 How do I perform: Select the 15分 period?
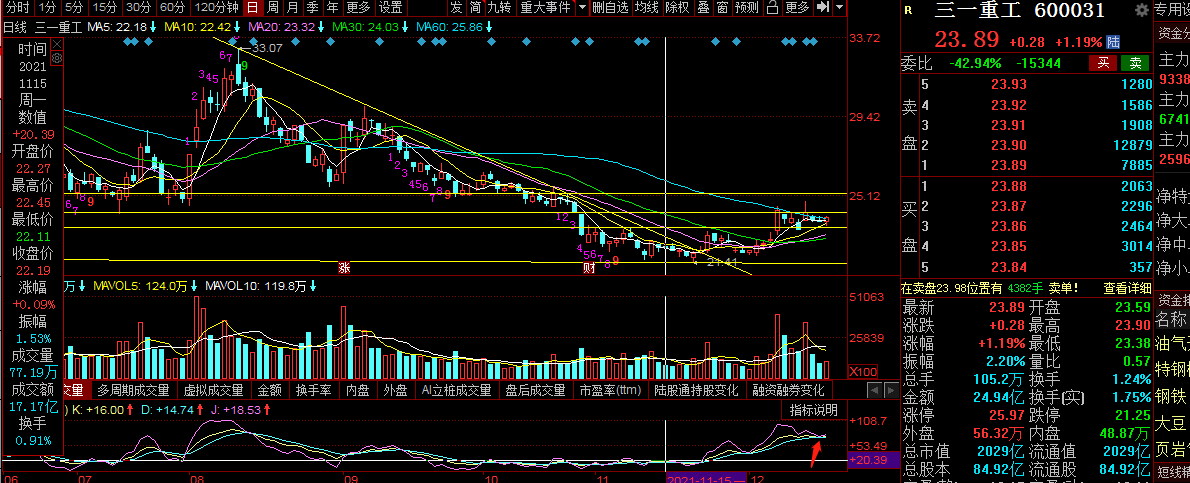(x=105, y=8)
